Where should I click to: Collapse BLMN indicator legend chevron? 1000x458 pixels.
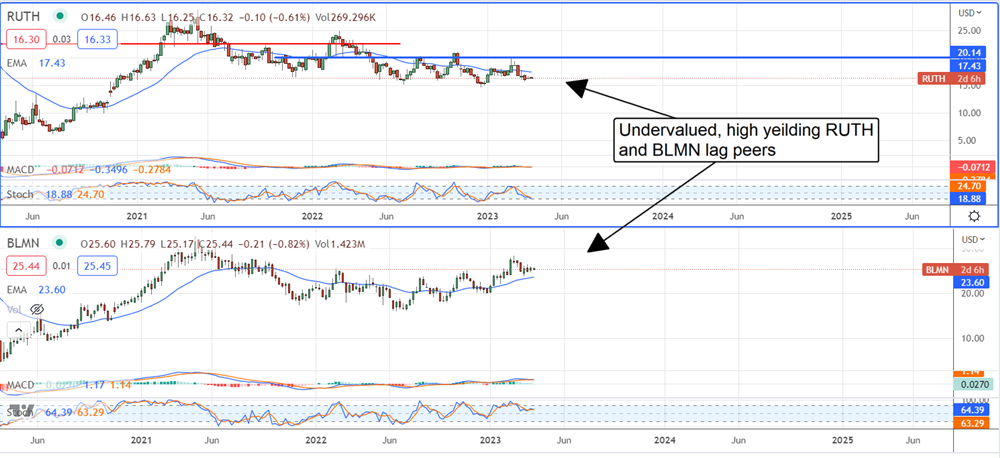(18, 330)
